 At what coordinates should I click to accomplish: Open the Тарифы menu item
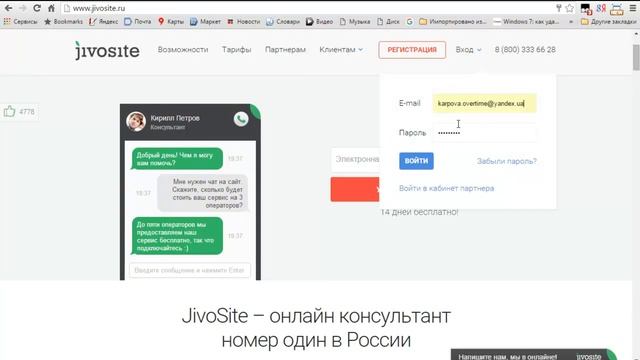236,49
